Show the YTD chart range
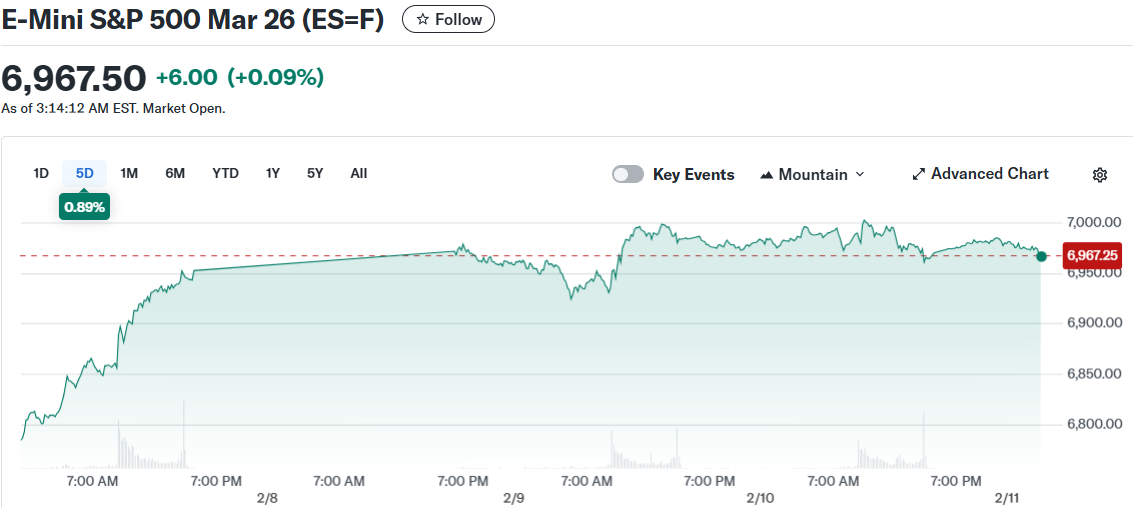 pos(225,173)
